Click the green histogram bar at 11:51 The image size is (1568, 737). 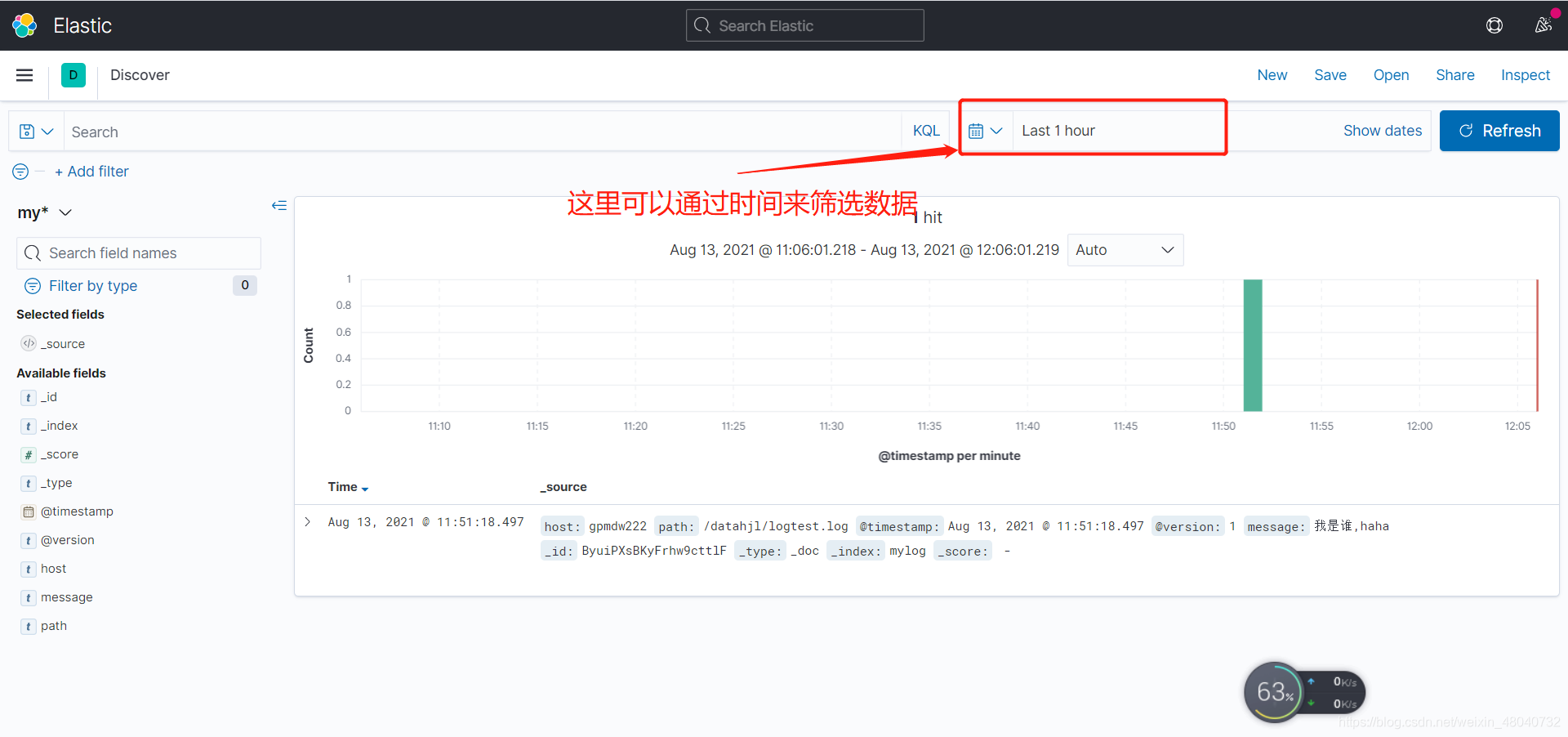[x=1253, y=345]
